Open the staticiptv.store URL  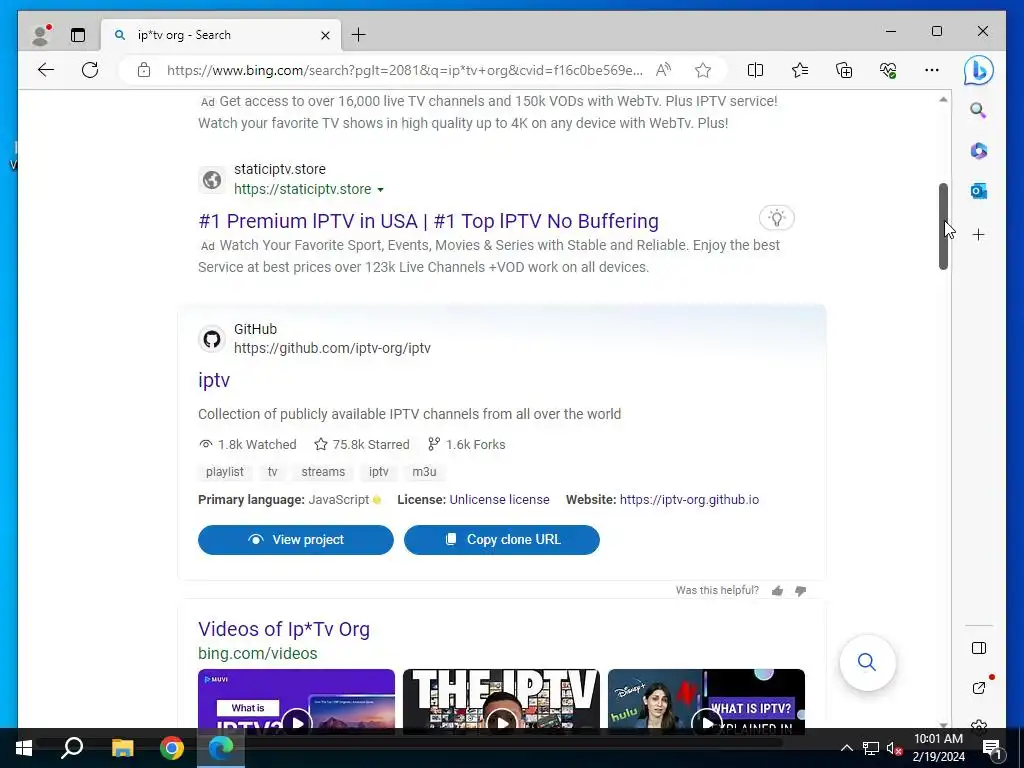(302, 189)
